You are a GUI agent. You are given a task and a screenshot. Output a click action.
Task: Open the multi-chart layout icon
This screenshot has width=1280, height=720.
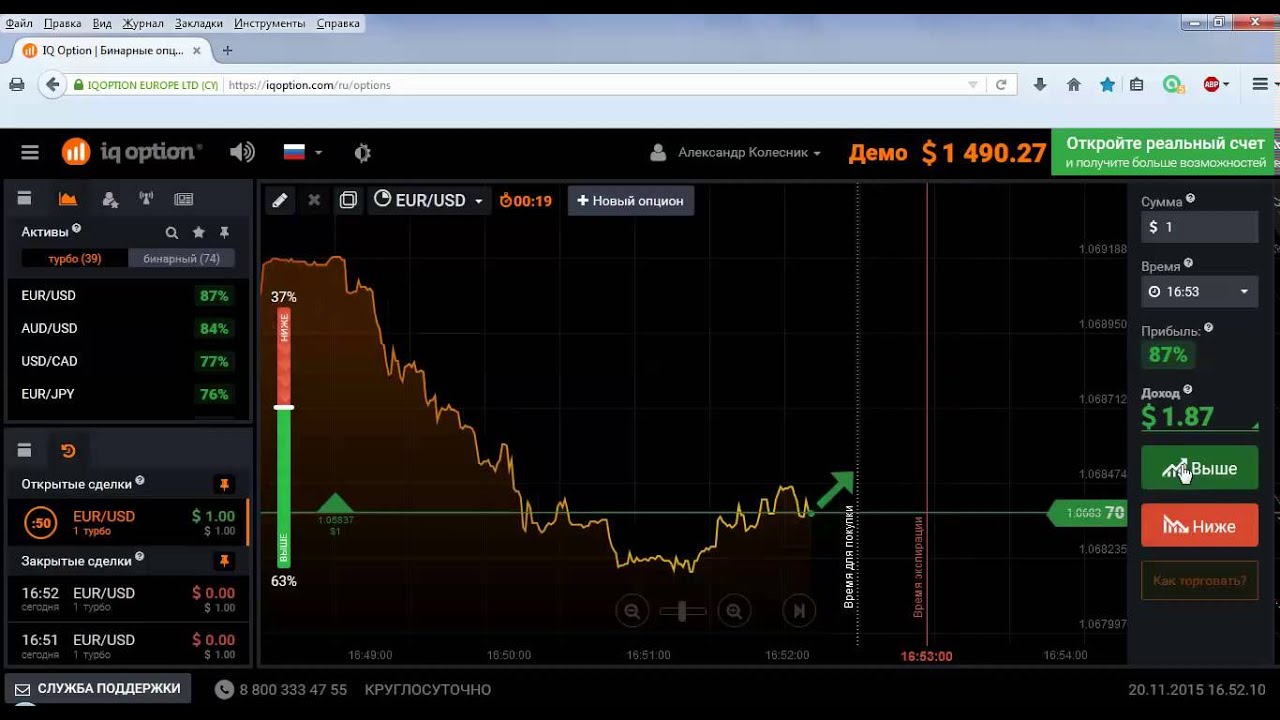tap(348, 200)
